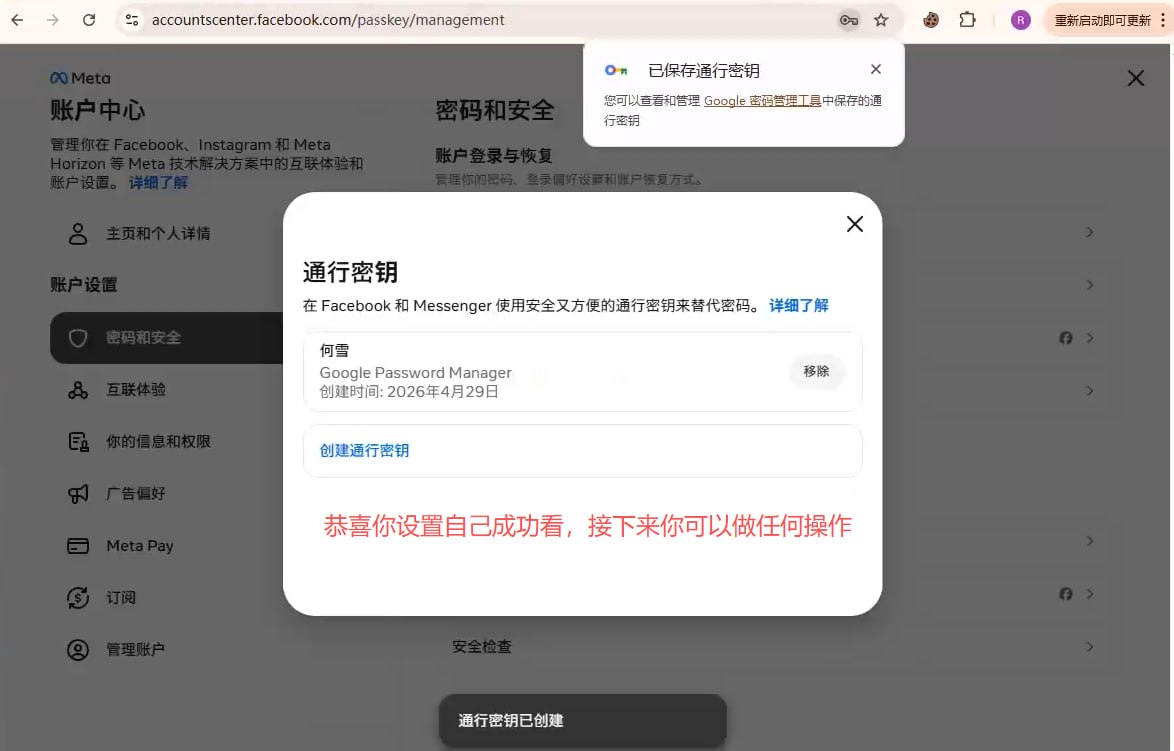Close the 通行密钥 dialog
1174x751 pixels.
[x=854, y=224]
